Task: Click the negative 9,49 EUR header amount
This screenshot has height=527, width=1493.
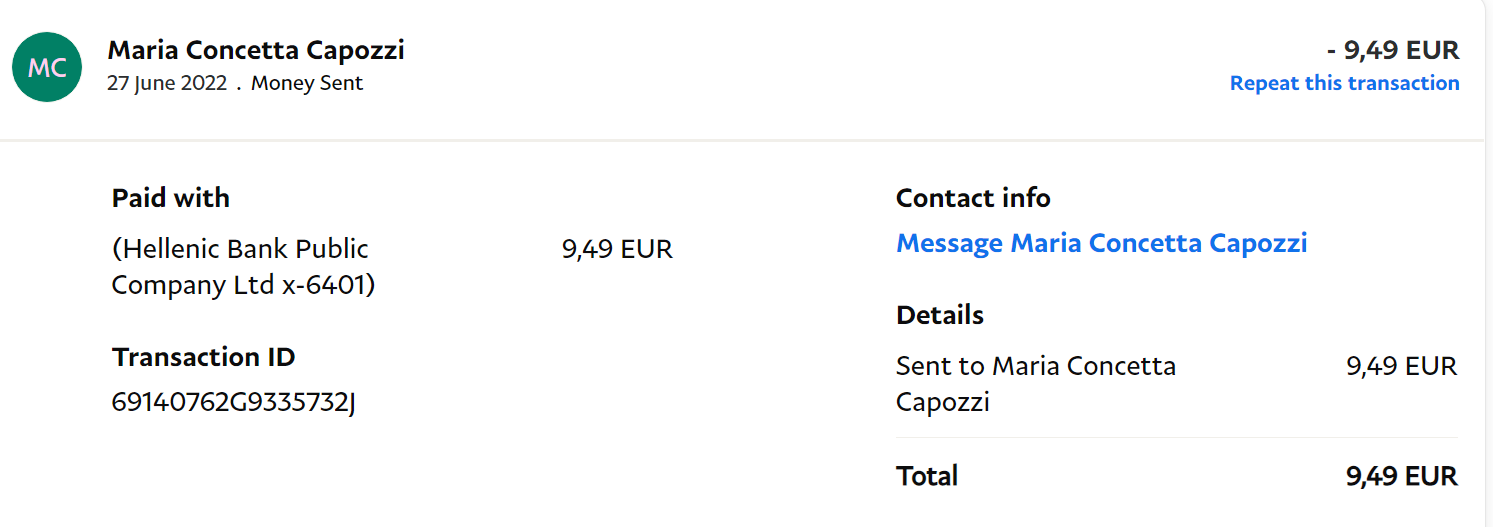Action: [x=1393, y=50]
